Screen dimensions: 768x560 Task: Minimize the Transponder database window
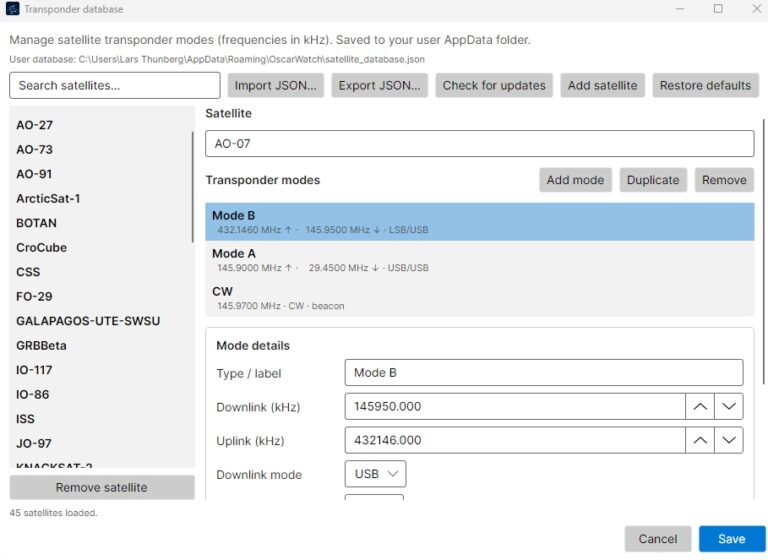[680, 9]
